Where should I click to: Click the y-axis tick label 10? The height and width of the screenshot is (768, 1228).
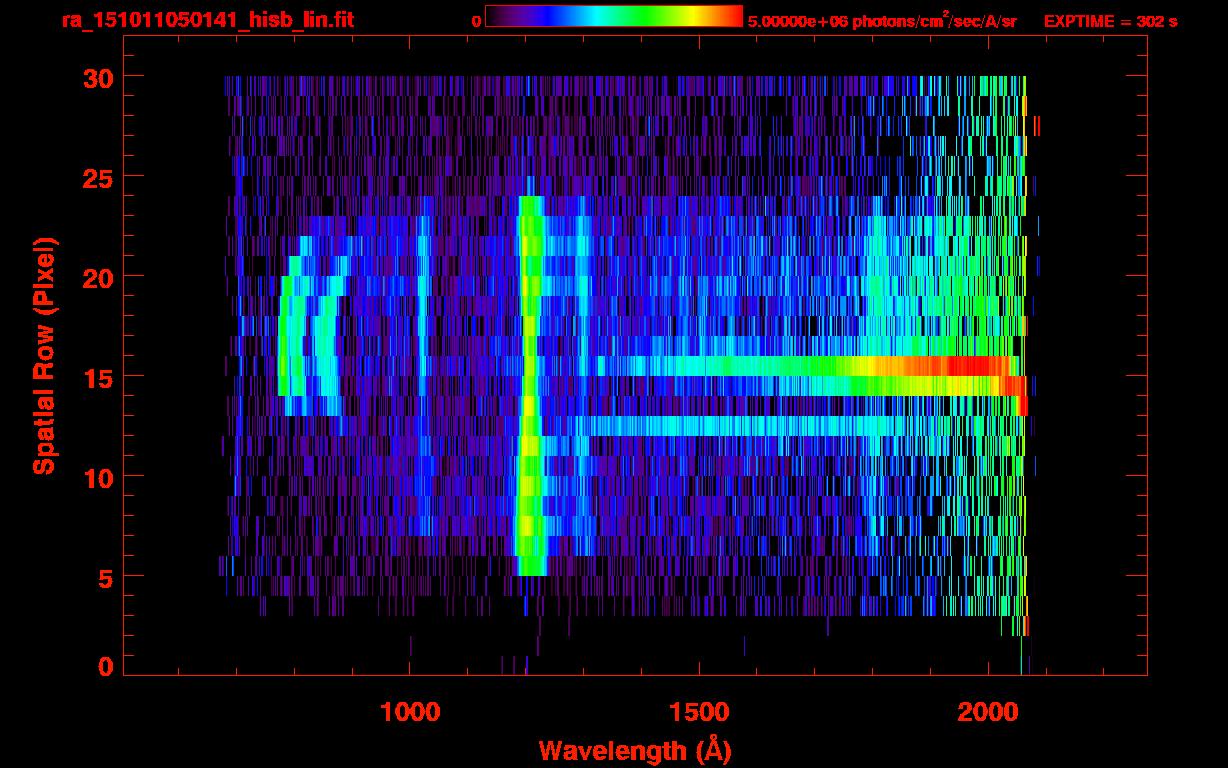pyautogui.click(x=97, y=477)
